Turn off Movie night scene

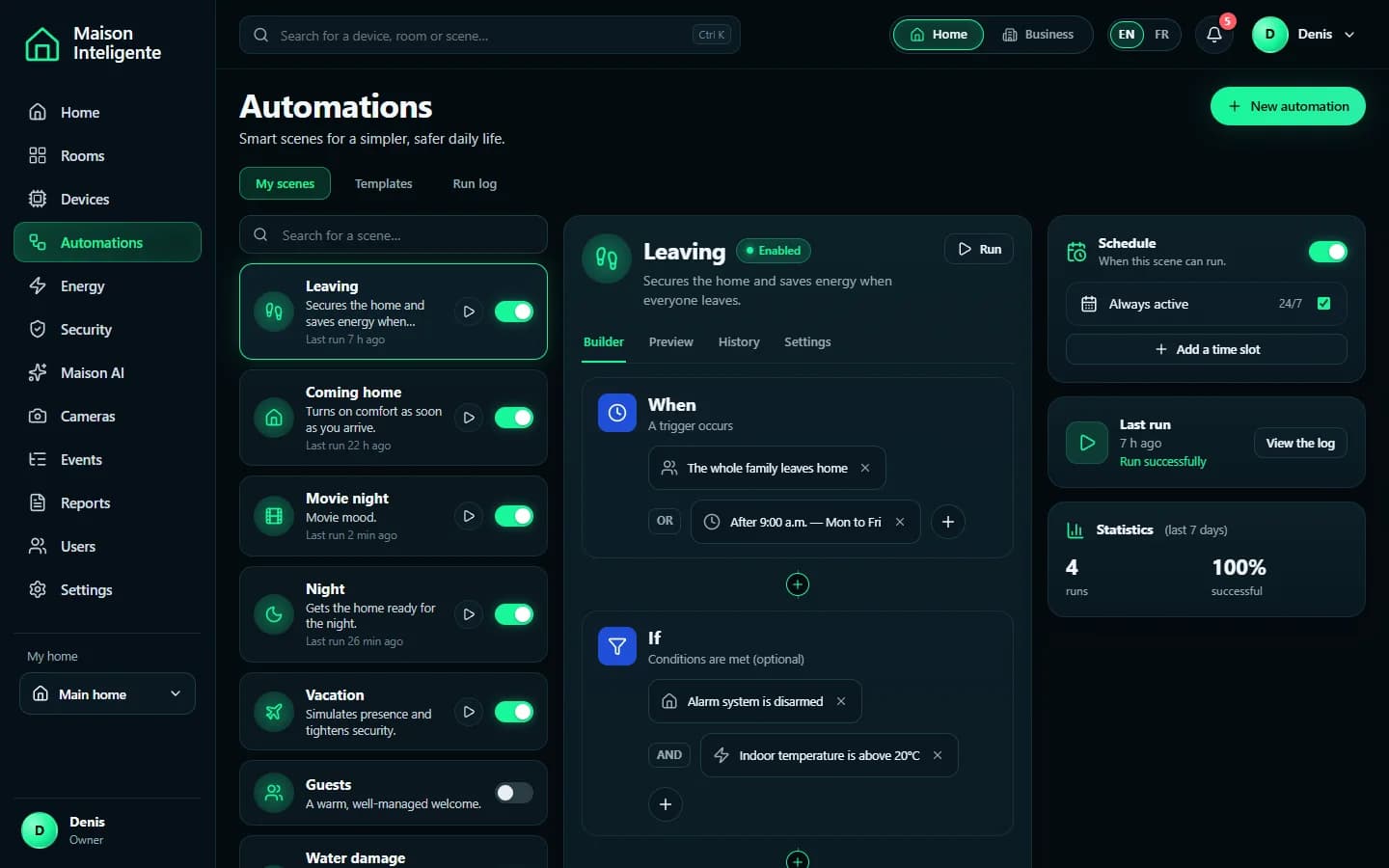pos(514,516)
